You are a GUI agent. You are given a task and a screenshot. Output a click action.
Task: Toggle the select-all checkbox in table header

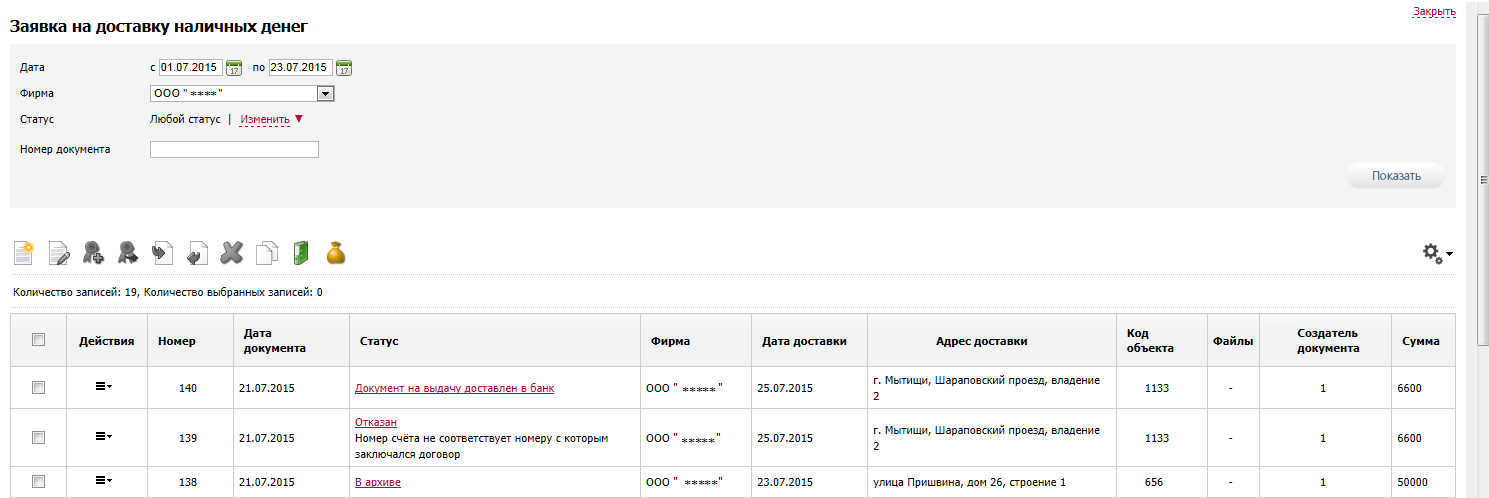point(39,340)
